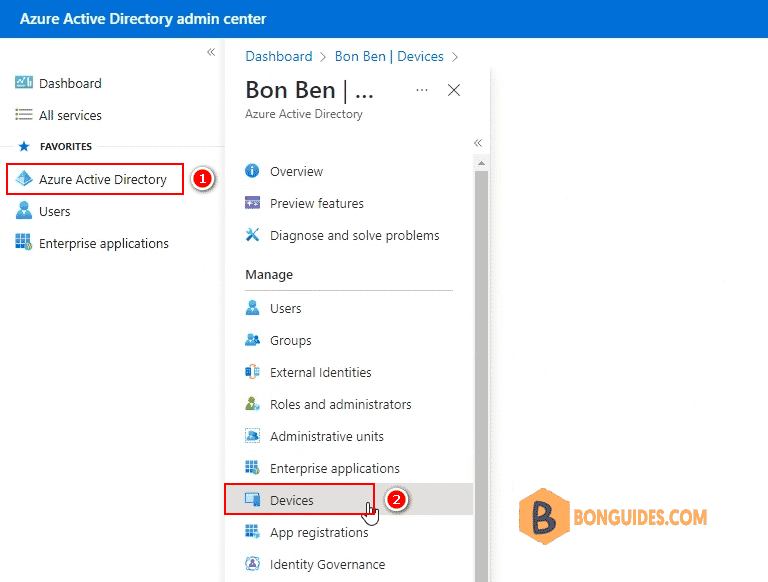Click the External Identities icon
Viewport: 768px width, 582px height.
click(252, 372)
